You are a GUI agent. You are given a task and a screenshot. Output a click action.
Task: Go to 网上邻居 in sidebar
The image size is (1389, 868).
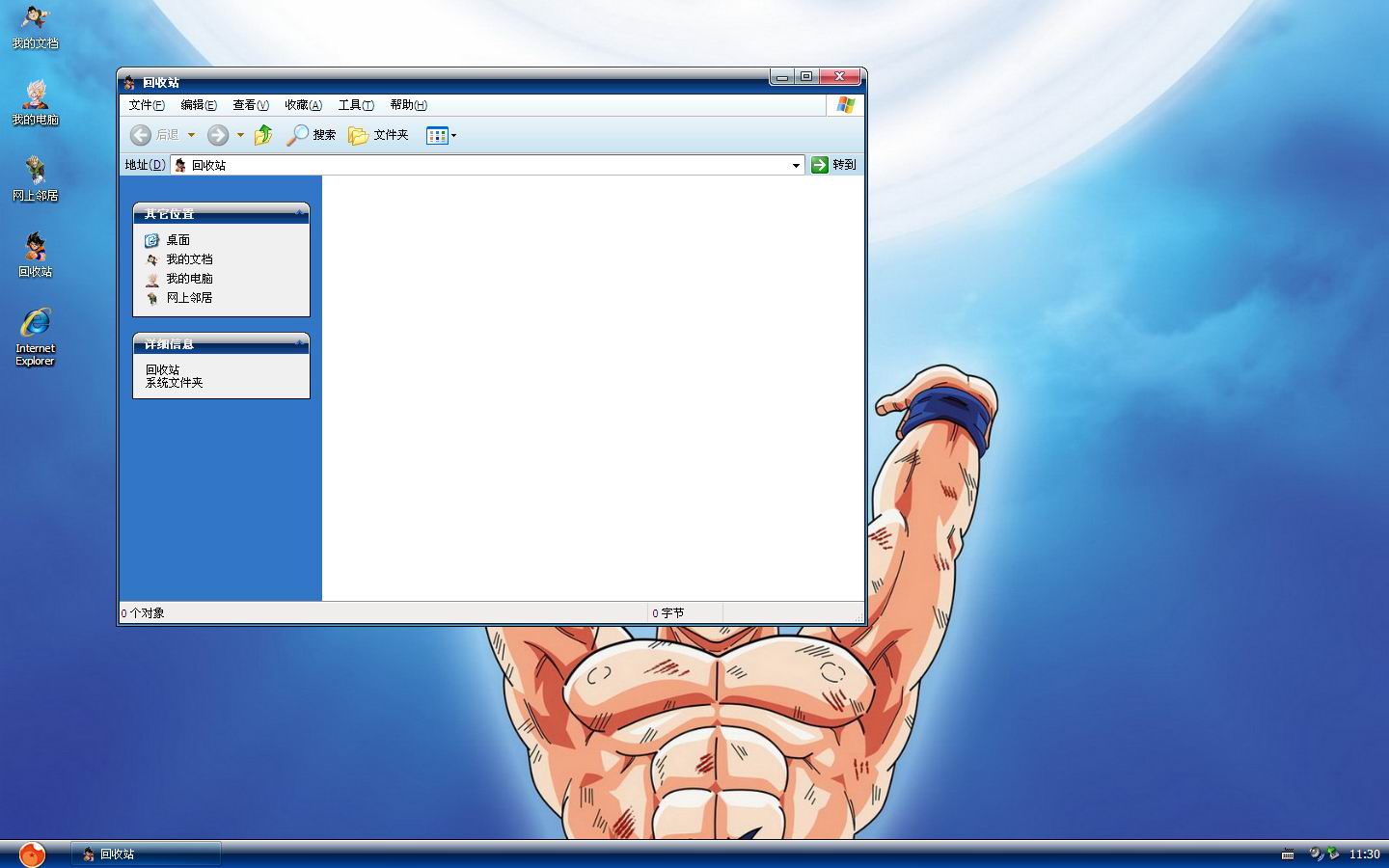click(179, 298)
